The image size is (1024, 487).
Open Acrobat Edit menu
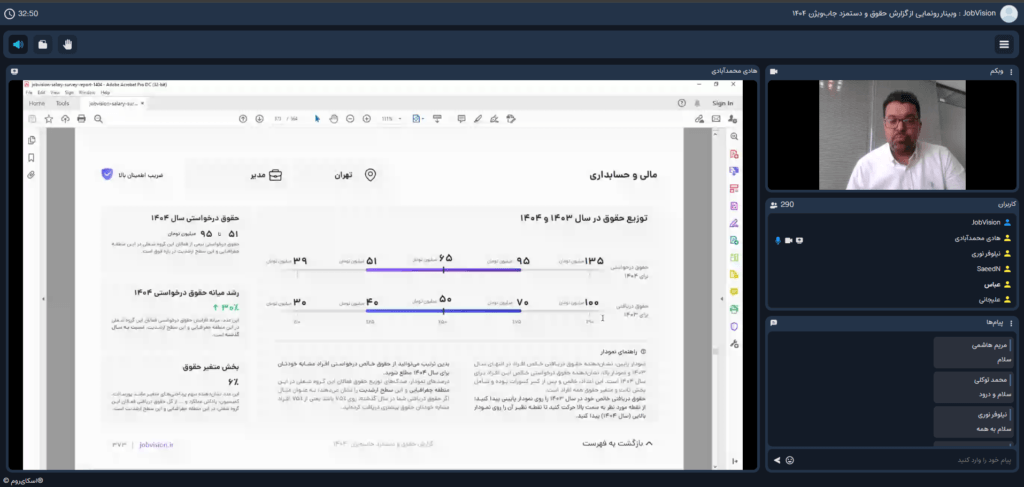tap(41, 93)
